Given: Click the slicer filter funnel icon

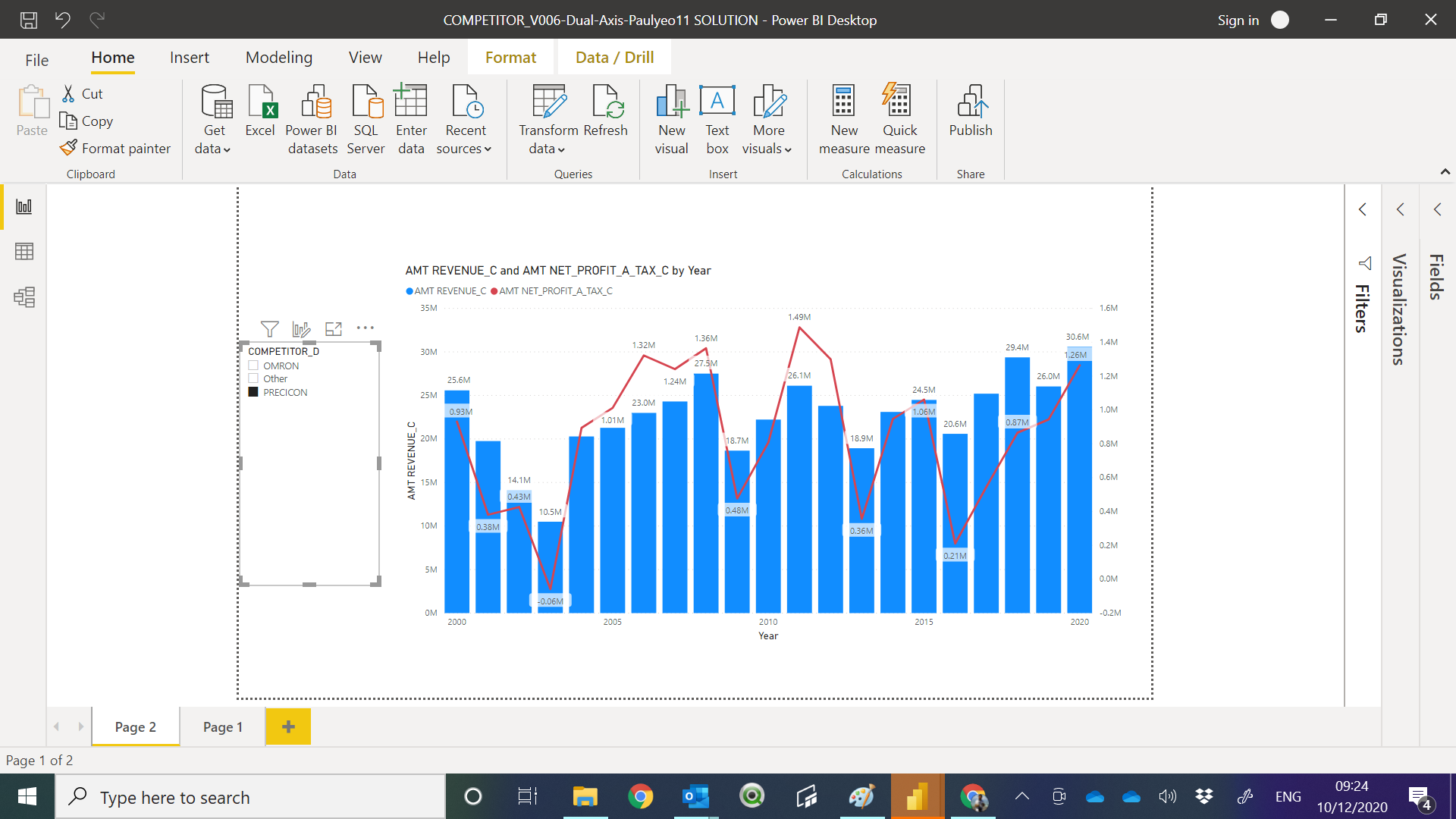Looking at the screenshot, I should point(269,328).
